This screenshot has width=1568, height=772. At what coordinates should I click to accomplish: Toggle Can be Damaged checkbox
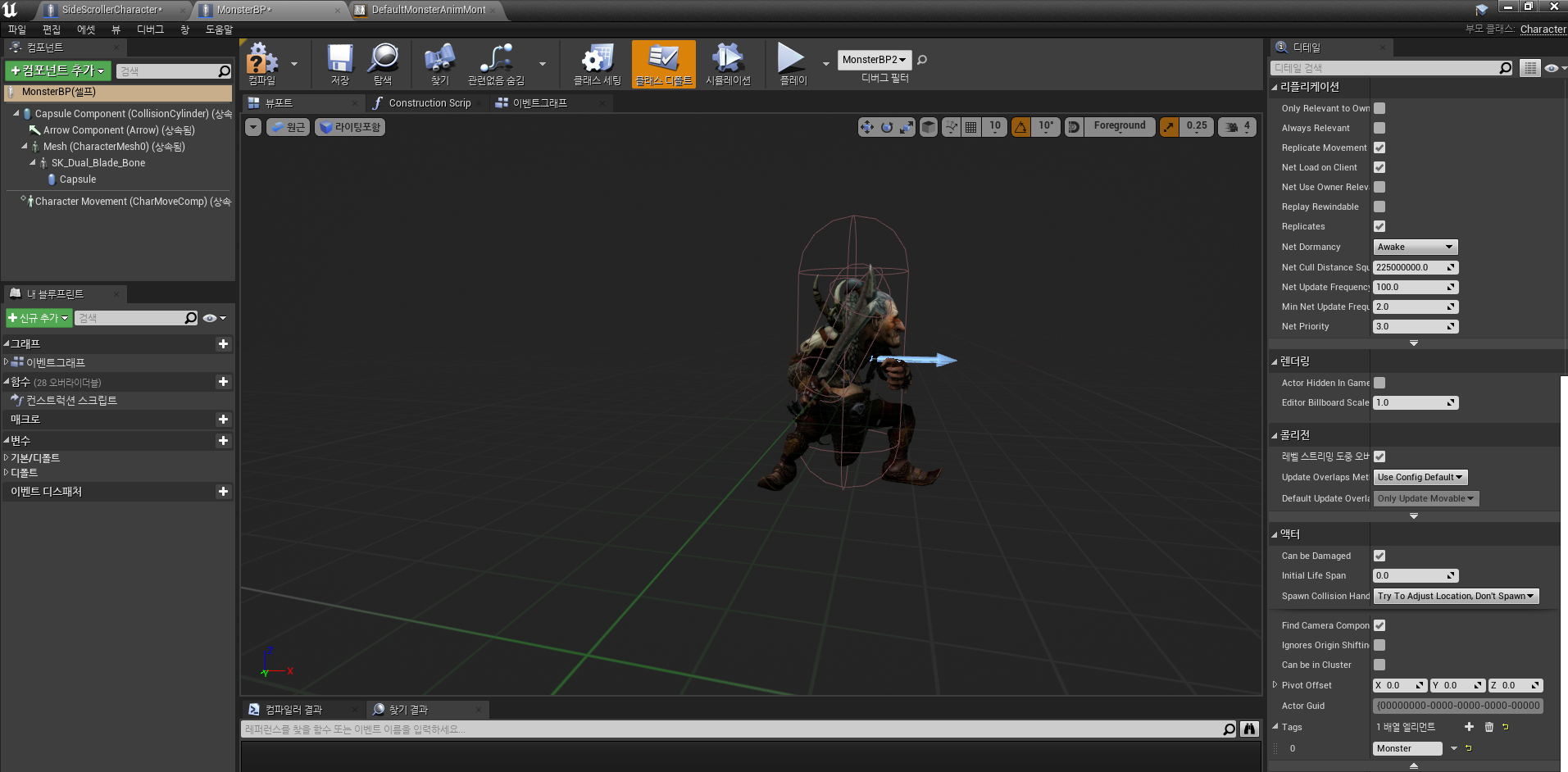coord(1379,556)
